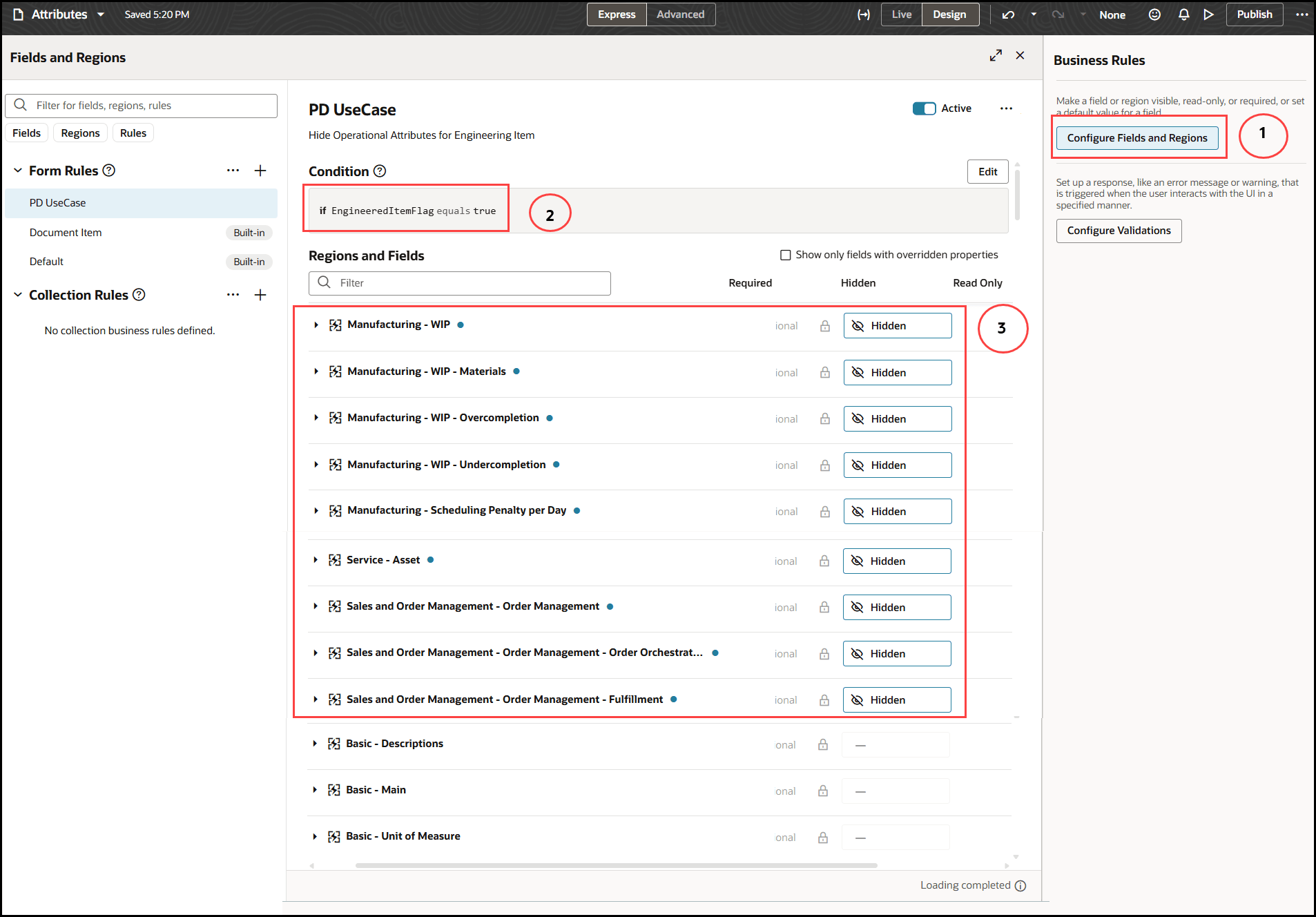Screen dimensions: 1316x917
Task: Expand the Service - Asset region
Action: pos(316,560)
